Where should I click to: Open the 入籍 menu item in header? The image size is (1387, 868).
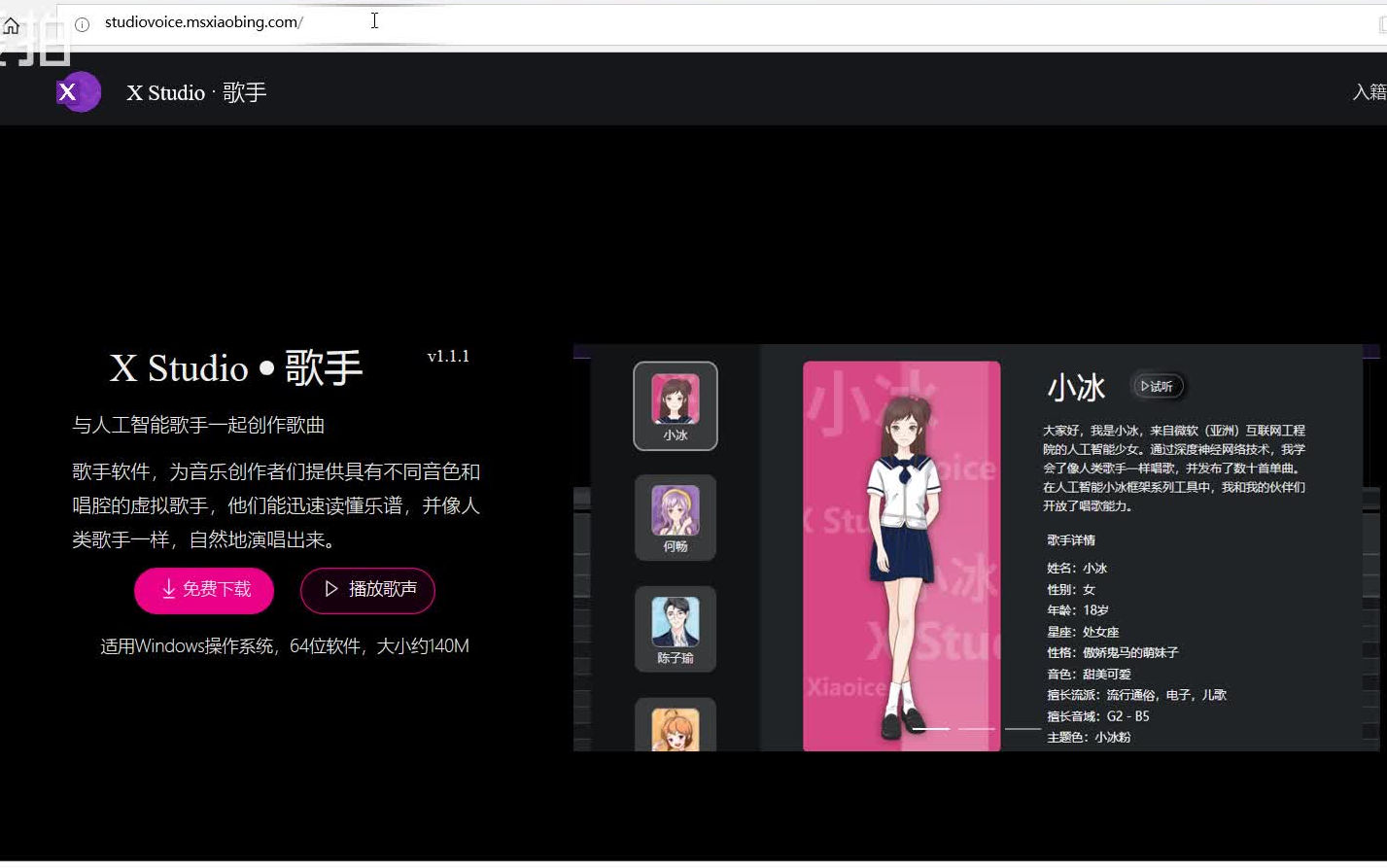pos(1369,91)
